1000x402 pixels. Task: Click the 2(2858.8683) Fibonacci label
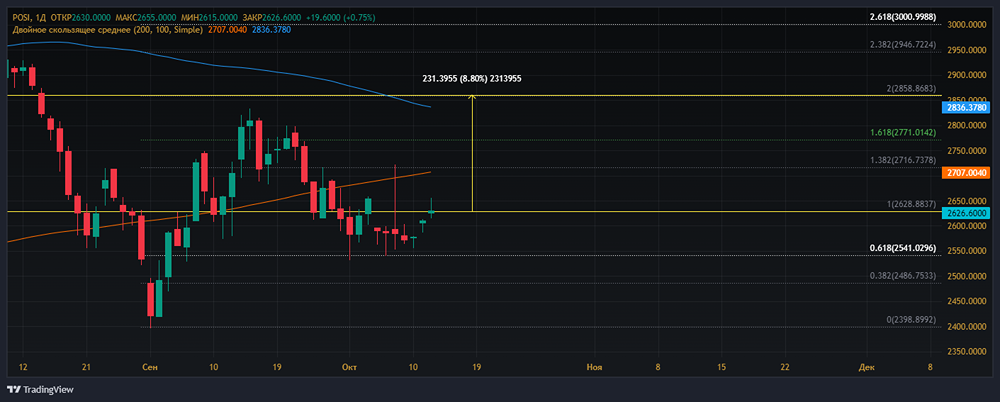click(911, 89)
